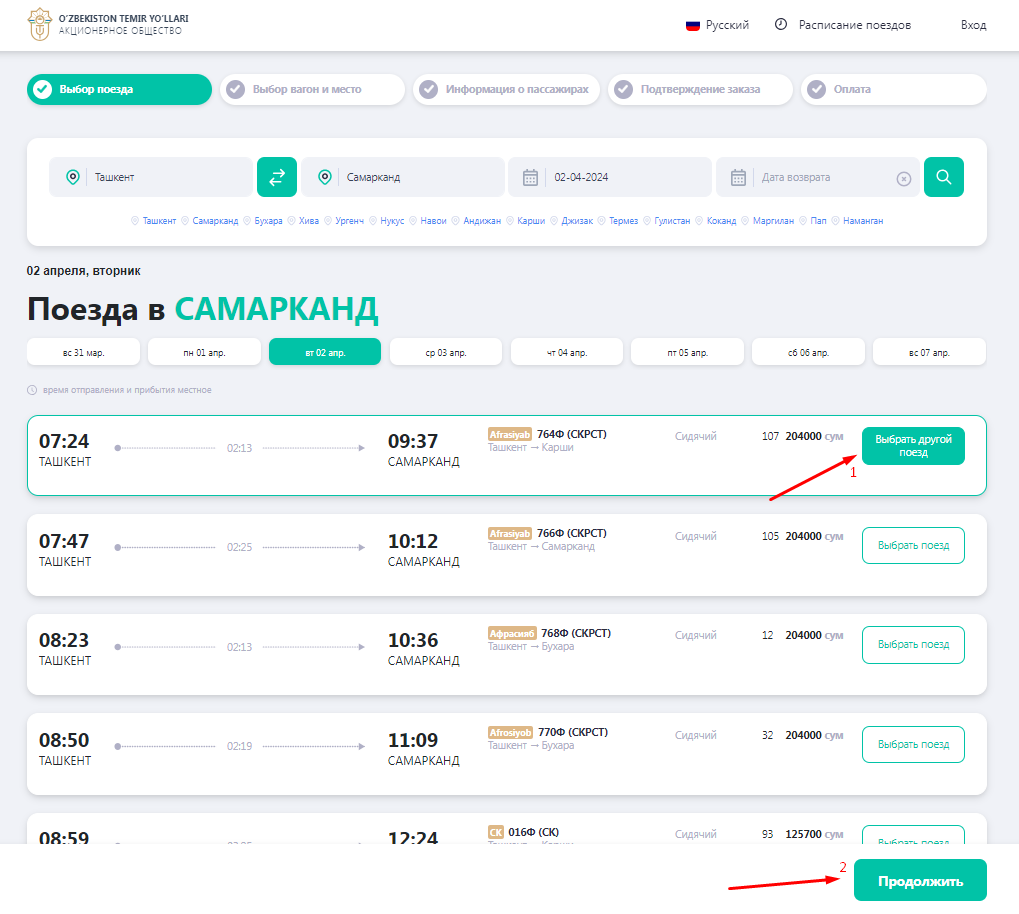Select the ср 03 апр. date tab
This screenshot has height=914, width=1019.
446,352
